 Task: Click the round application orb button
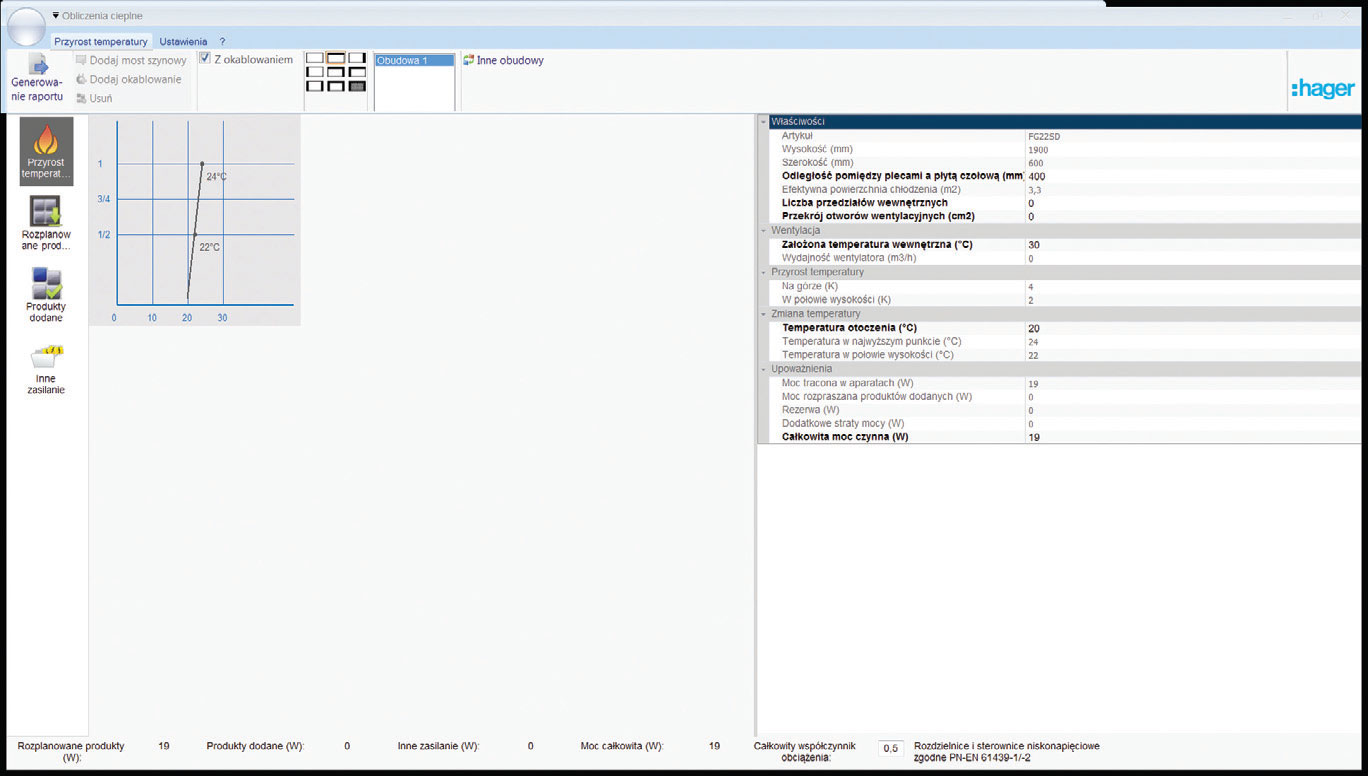tap(26, 27)
